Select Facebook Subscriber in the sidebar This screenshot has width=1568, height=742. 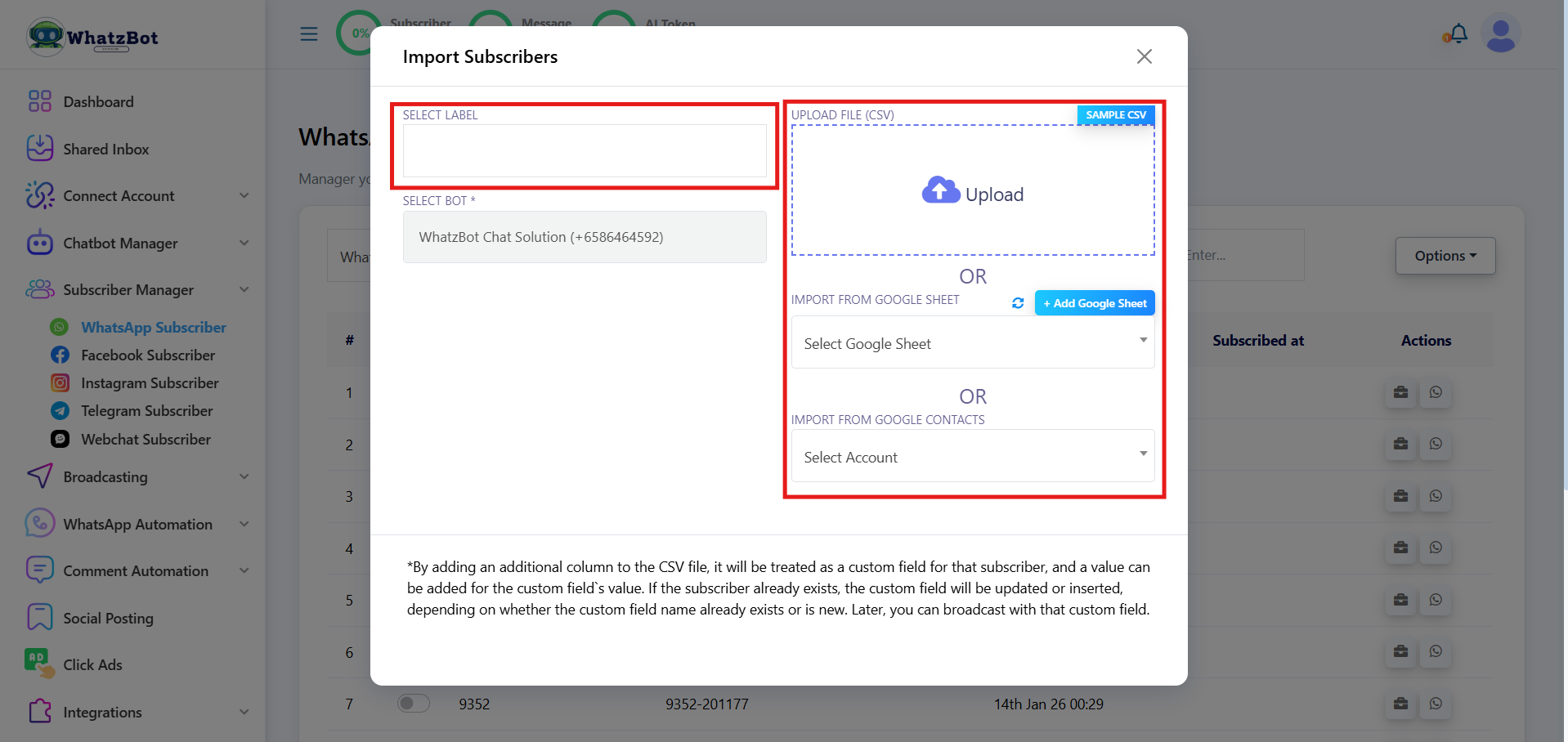(x=147, y=355)
